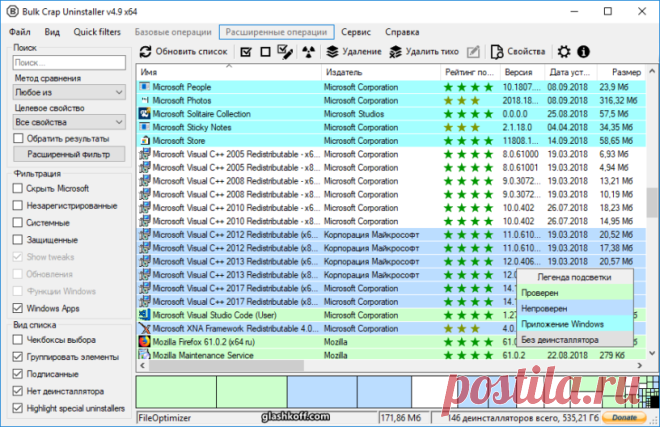
Task: Open Расширенные операции menu
Action: click(x=277, y=32)
